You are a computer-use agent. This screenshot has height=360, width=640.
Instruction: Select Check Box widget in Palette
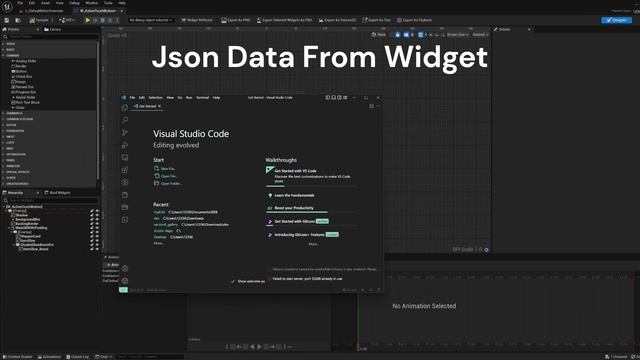tap(22, 76)
